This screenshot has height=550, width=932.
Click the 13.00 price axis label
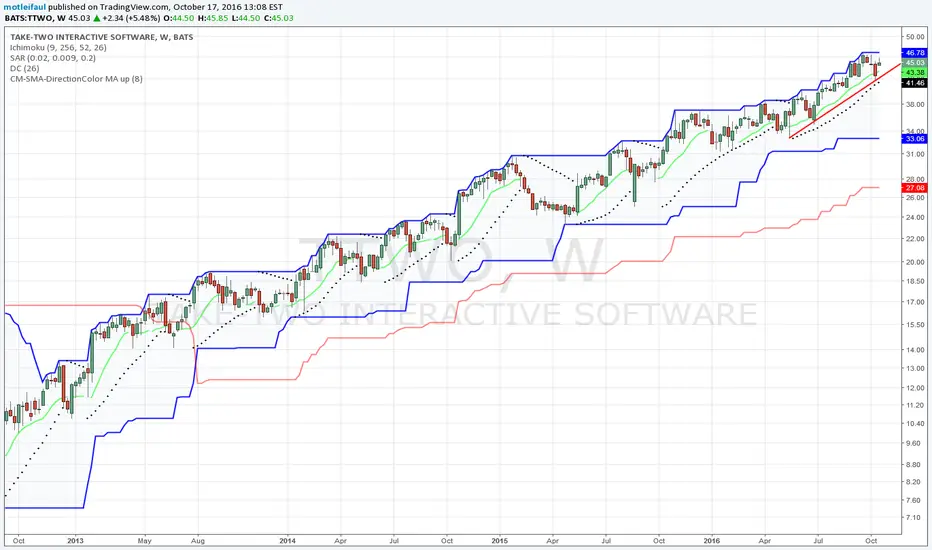(915, 368)
